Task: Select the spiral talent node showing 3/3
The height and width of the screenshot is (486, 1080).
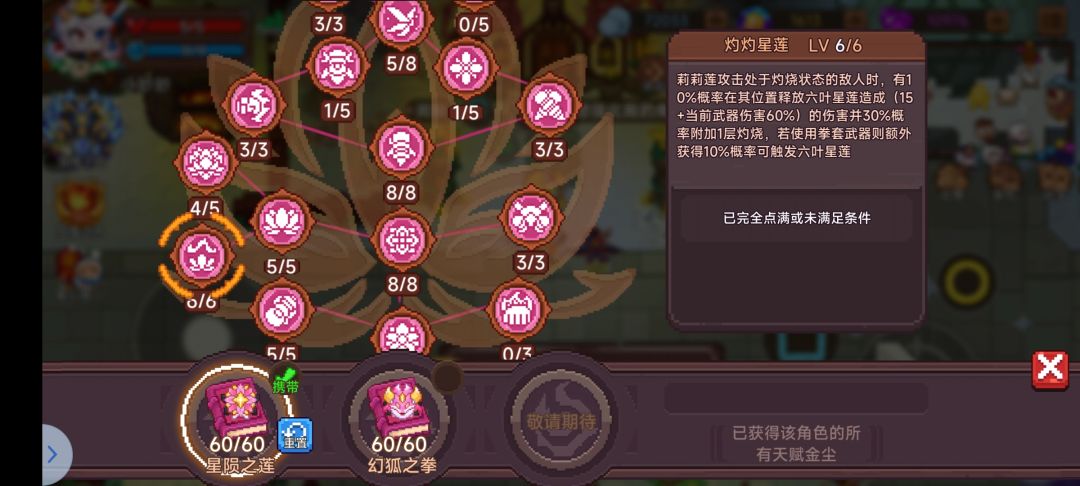Action: click(253, 105)
